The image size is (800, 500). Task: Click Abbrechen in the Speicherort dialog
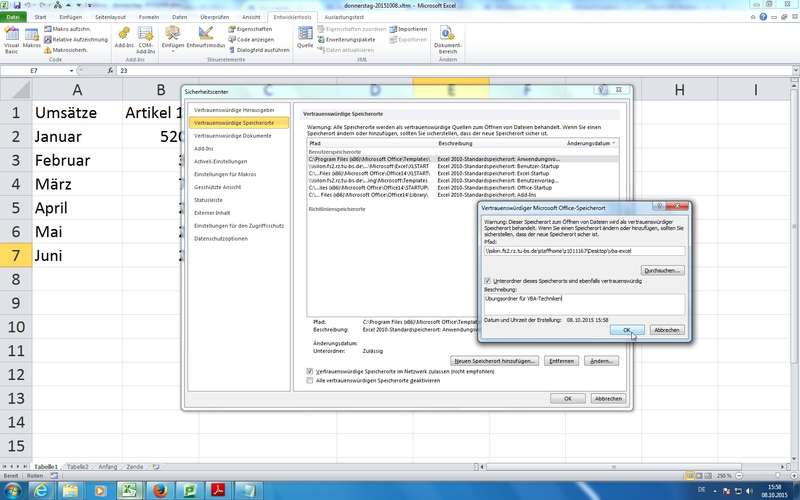click(667, 330)
